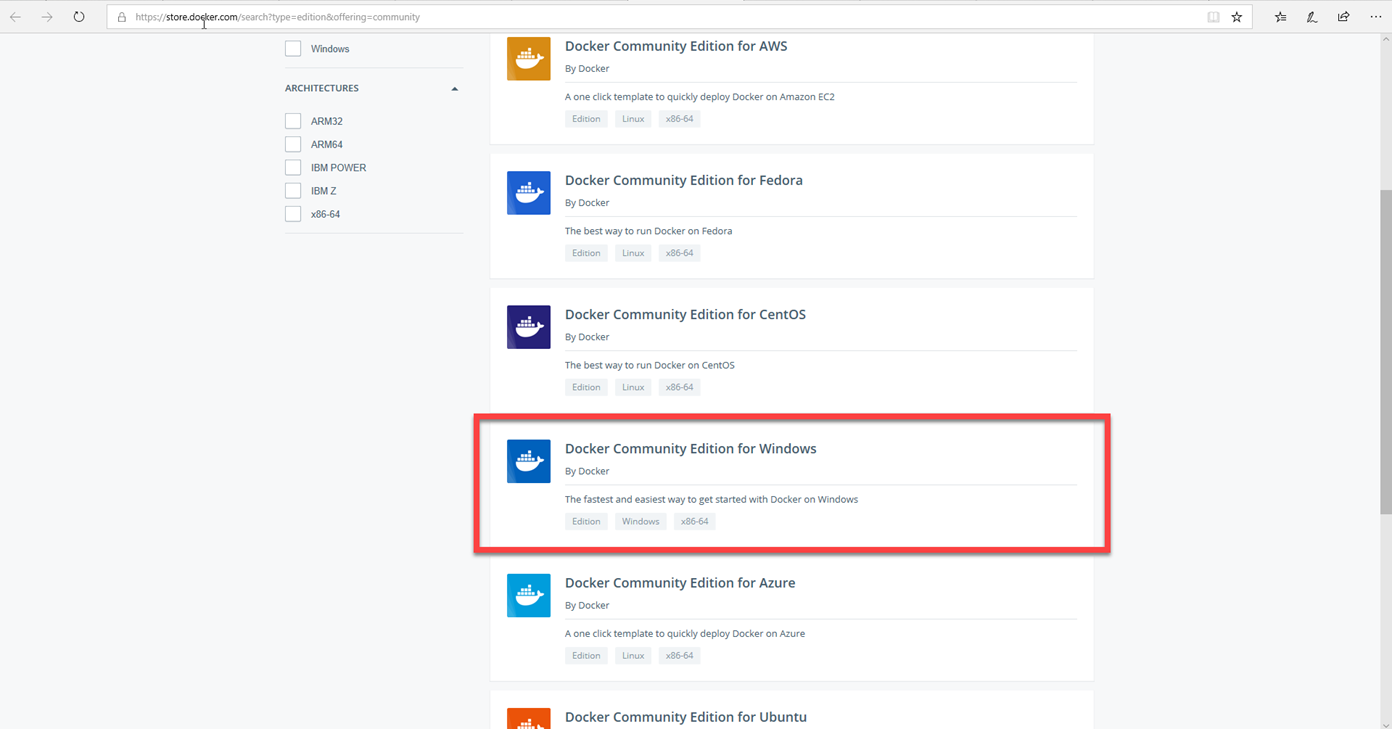Image resolution: width=1392 pixels, height=729 pixels.
Task: Click the browser forward arrow
Action: tap(47, 17)
